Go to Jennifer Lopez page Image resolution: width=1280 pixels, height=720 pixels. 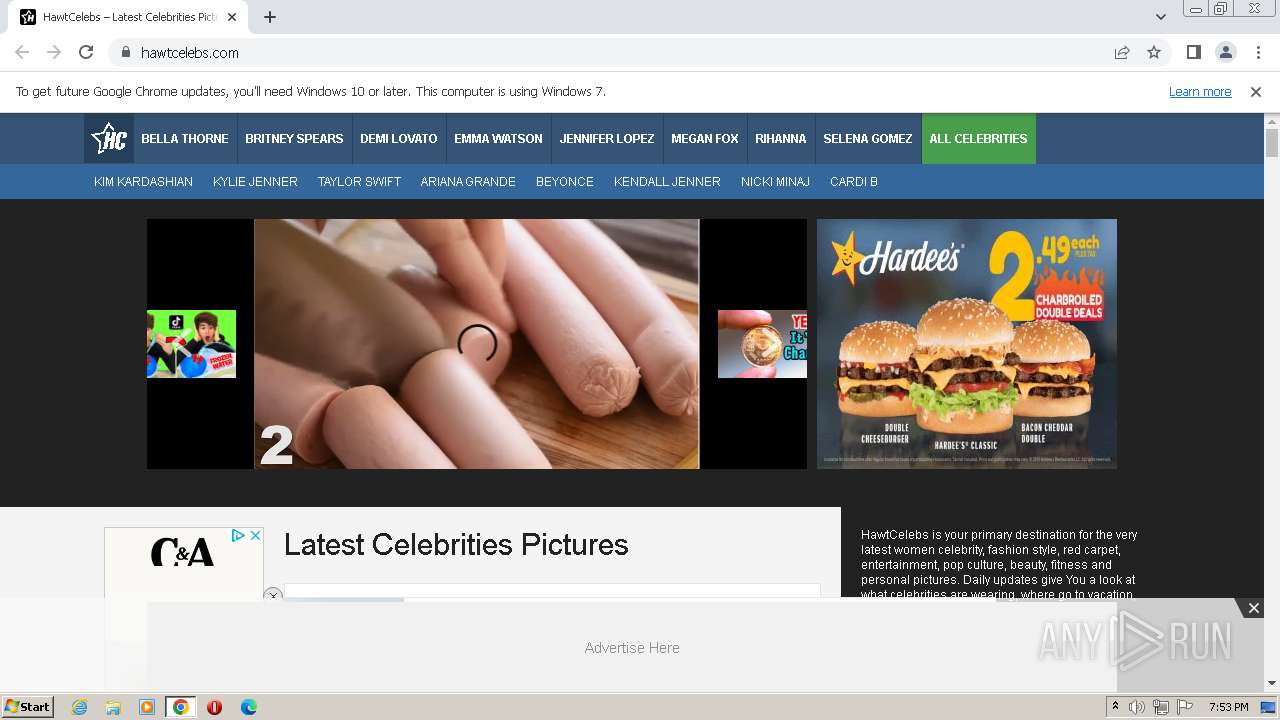(x=607, y=139)
